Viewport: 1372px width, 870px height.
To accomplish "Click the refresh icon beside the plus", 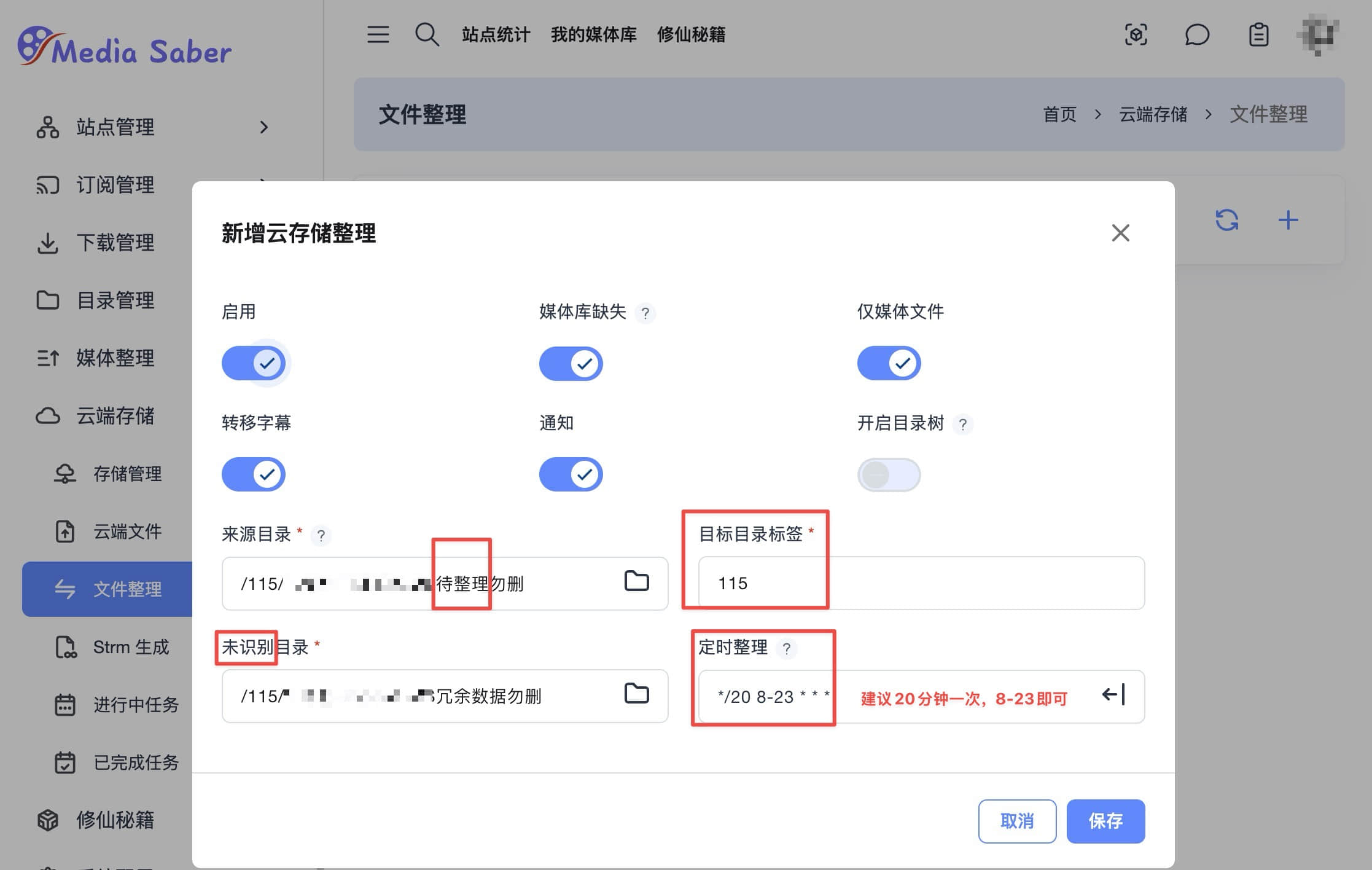I will [1226, 220].
